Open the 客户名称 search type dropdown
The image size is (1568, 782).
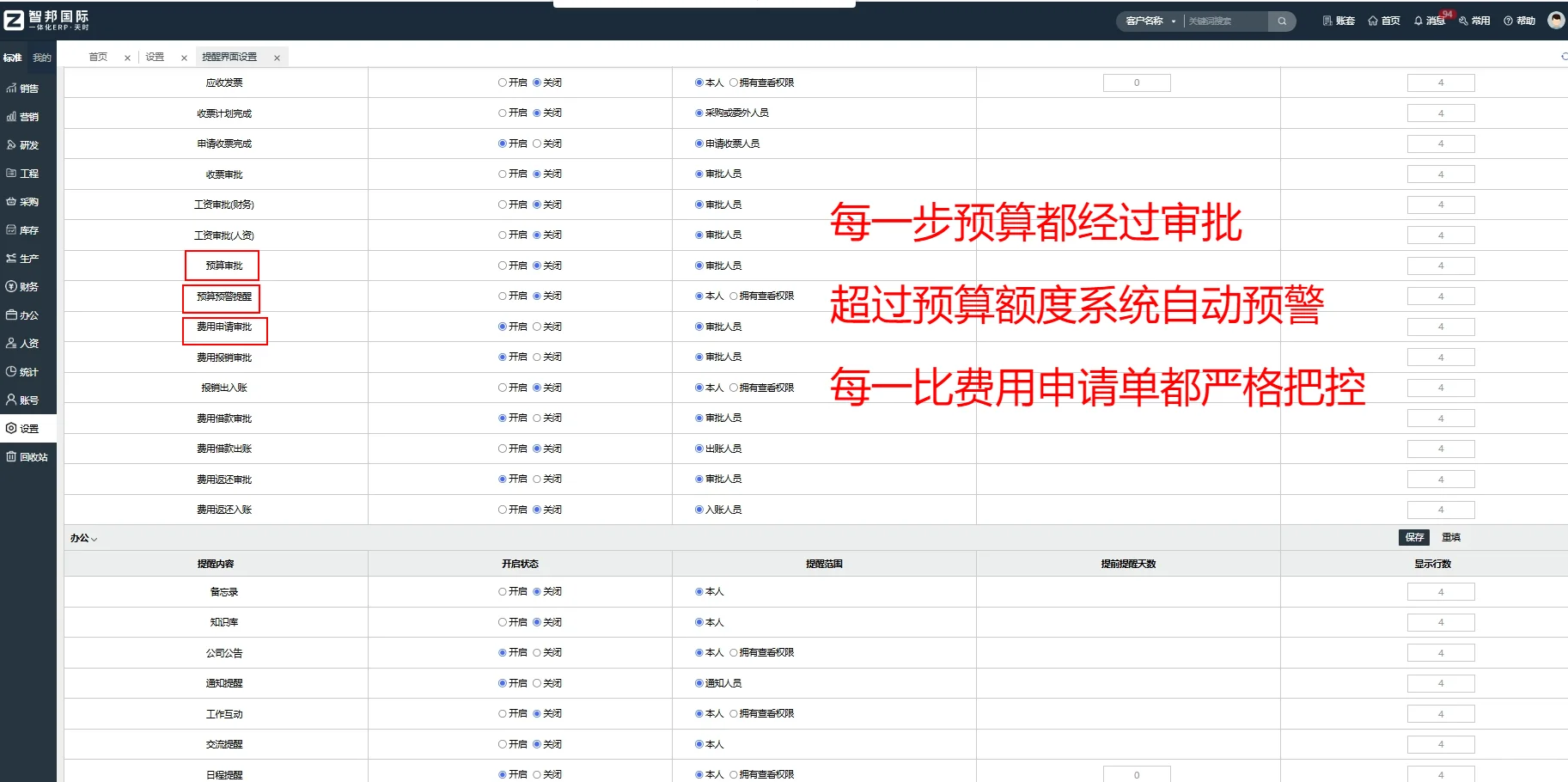[x=1151, y=21]
